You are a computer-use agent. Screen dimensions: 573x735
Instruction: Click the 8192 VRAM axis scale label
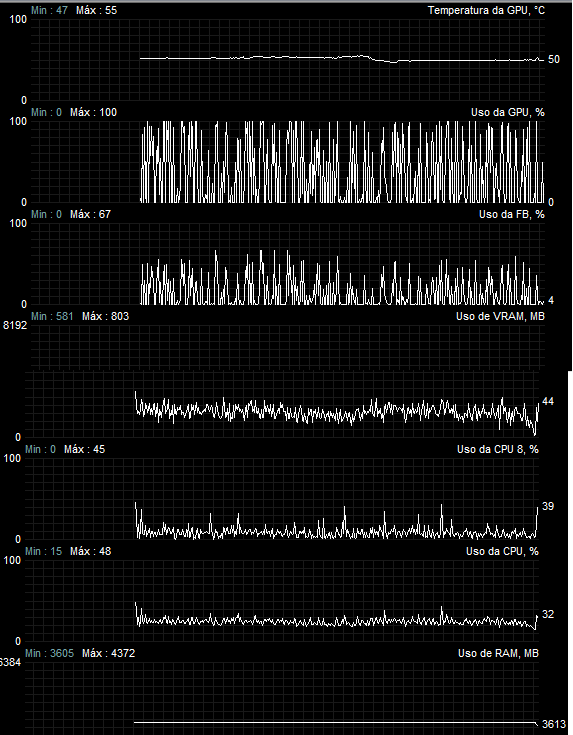tap(15, 325)
